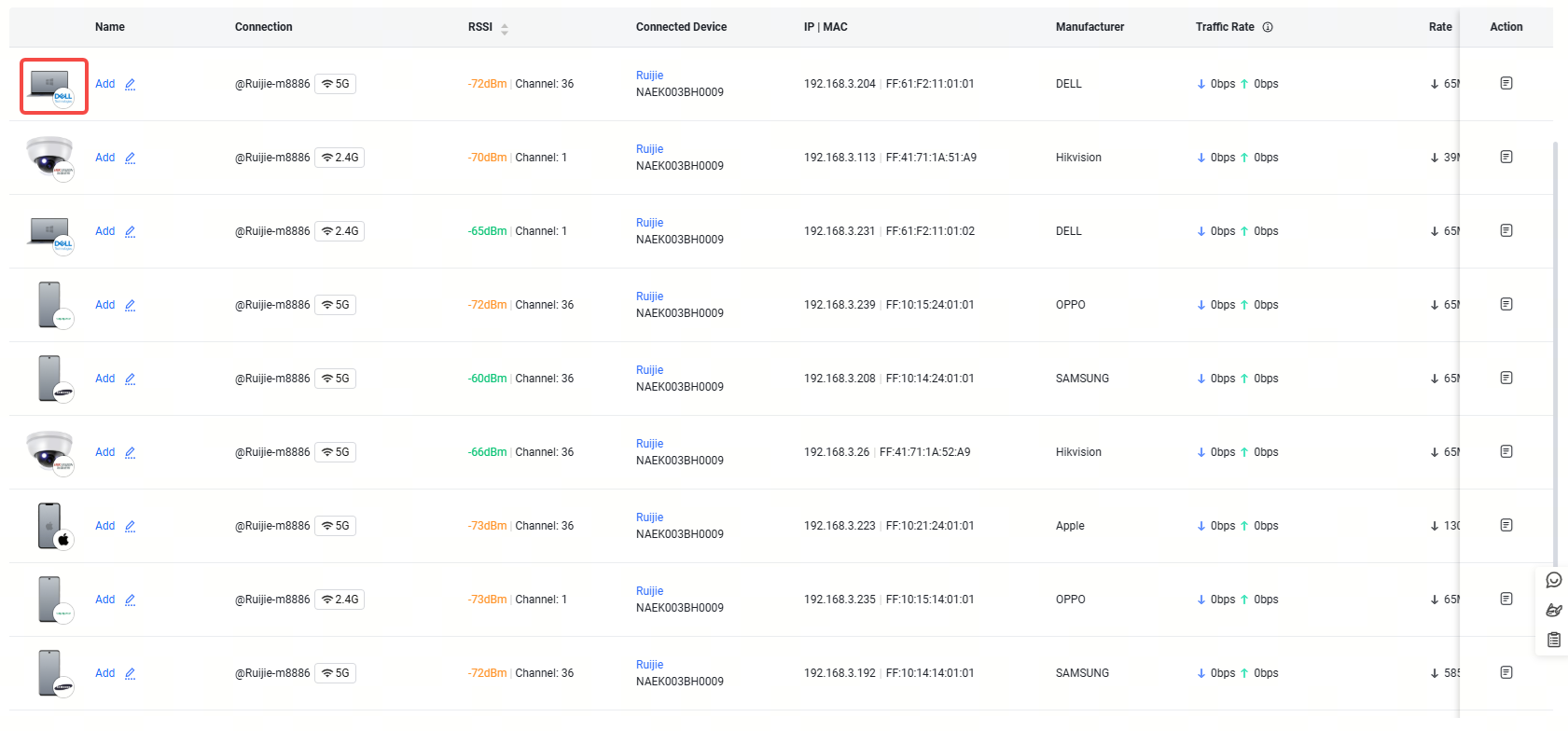Open the Action details icon for 192.168.3.113

pyautogui.click(x=1506, y=157)
